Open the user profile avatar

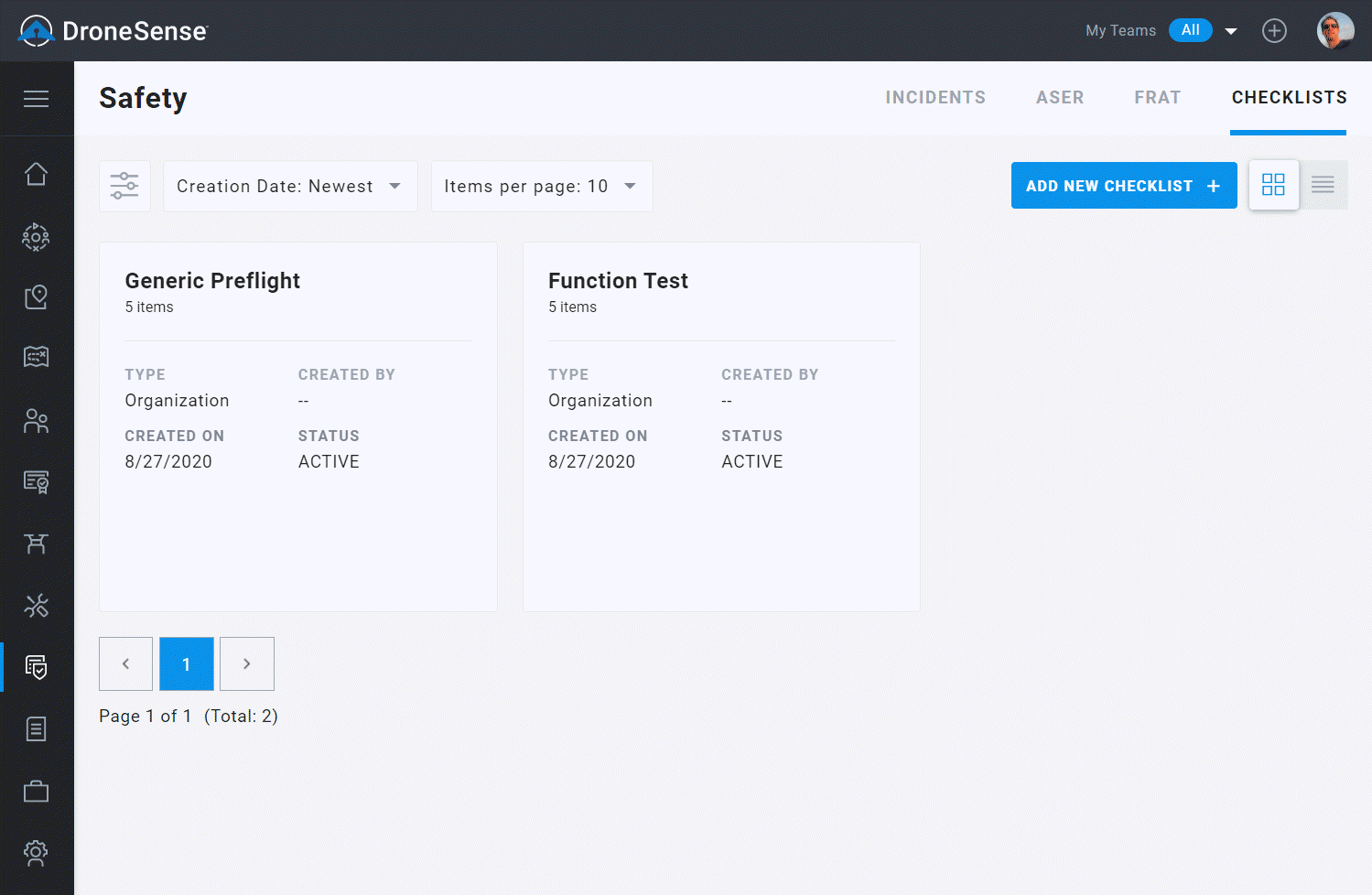pyautogui.click(x=1335, y=31)
